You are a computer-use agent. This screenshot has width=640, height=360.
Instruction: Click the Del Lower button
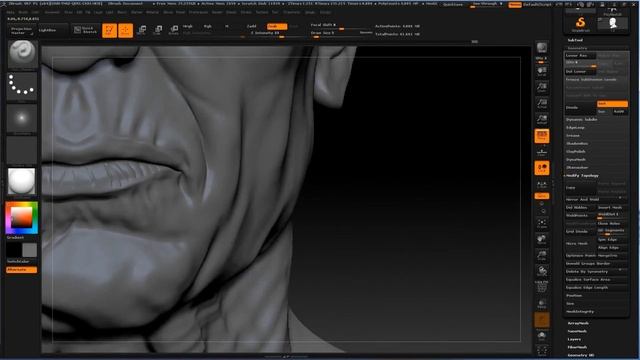coord(580,71)
